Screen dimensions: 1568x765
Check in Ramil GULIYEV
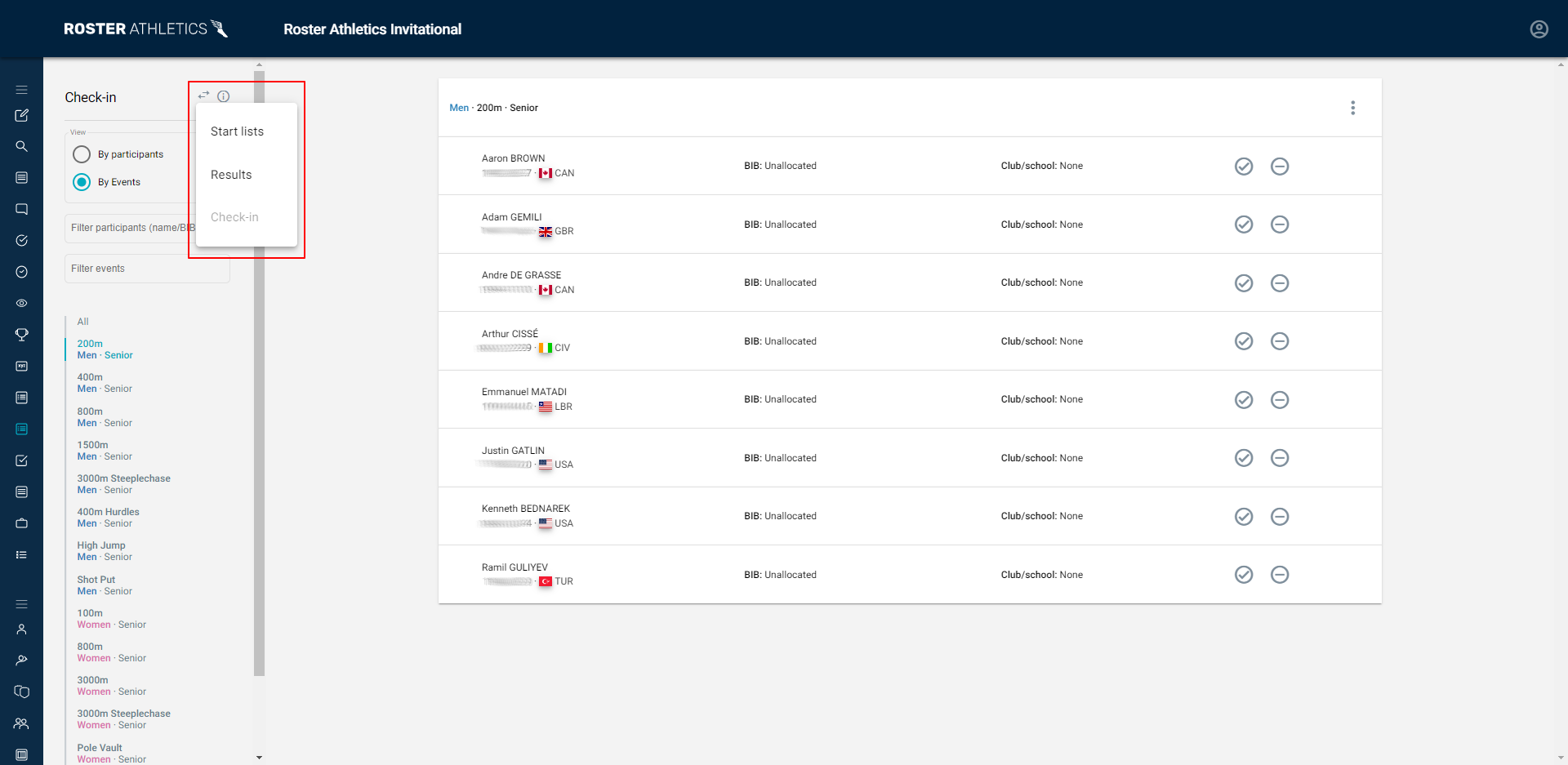coord(1244,575)
